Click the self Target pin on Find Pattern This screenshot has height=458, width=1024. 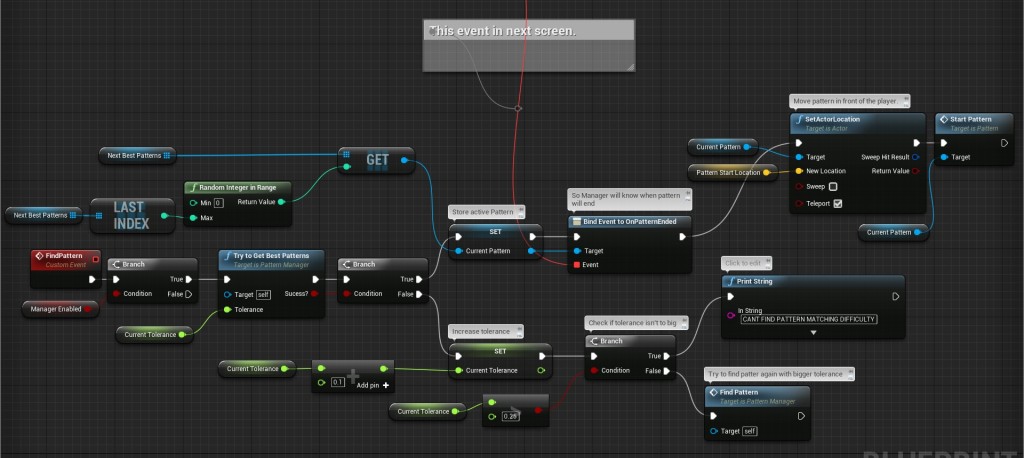pos(714,431)
